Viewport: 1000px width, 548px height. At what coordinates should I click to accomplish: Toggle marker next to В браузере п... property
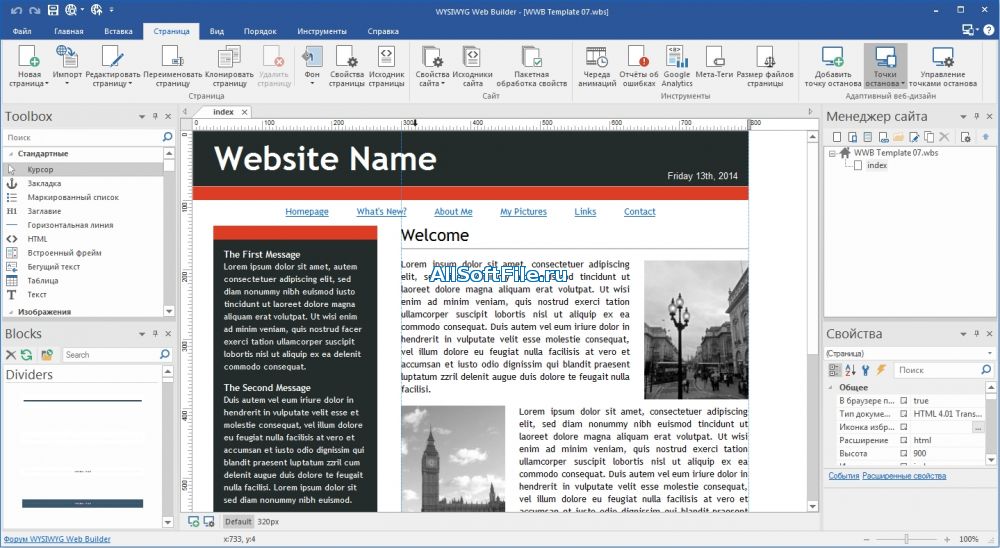pyautogui.click(x=904, y=401)
